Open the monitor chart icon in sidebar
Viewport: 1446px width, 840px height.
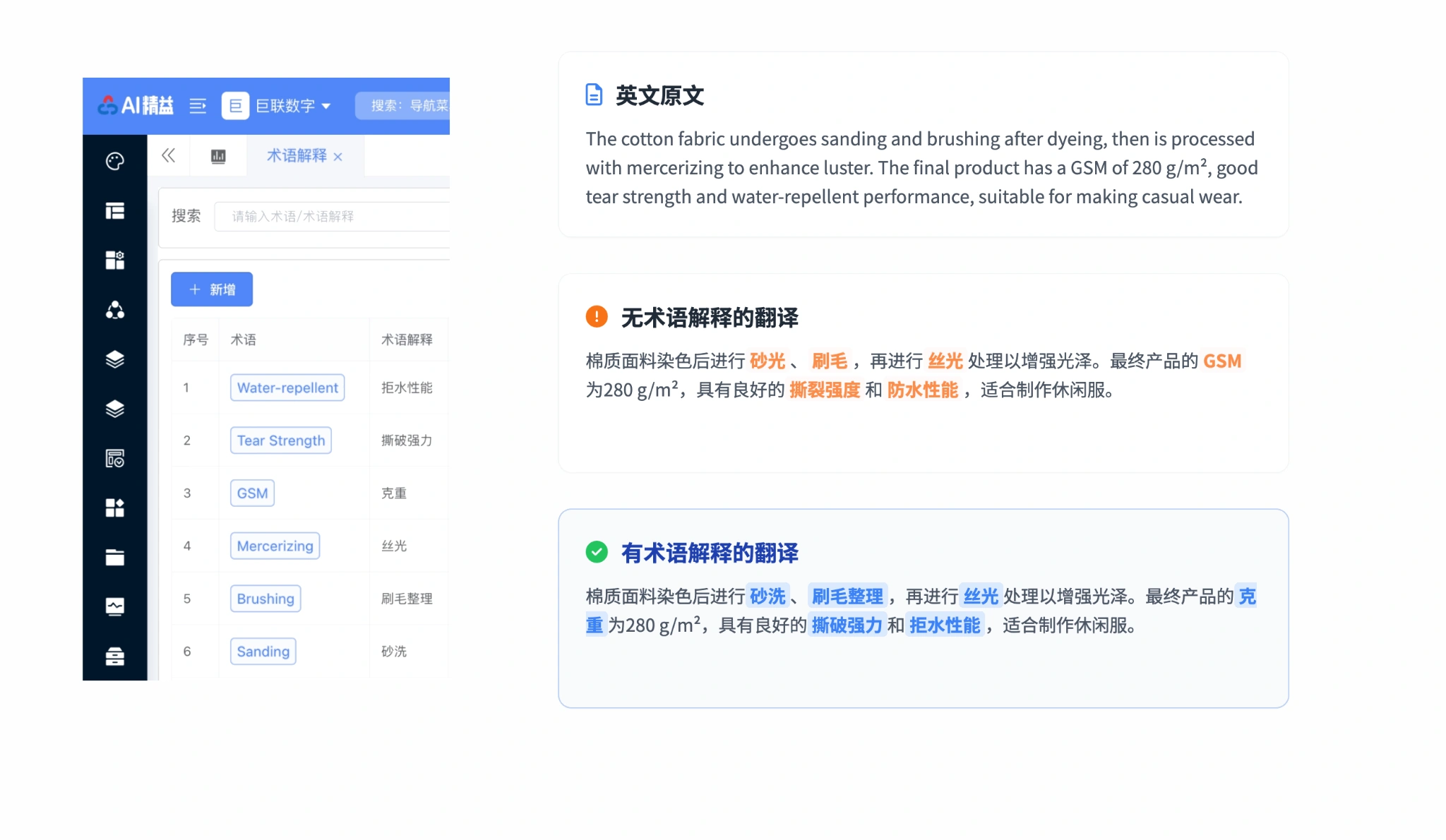[115, 606]
